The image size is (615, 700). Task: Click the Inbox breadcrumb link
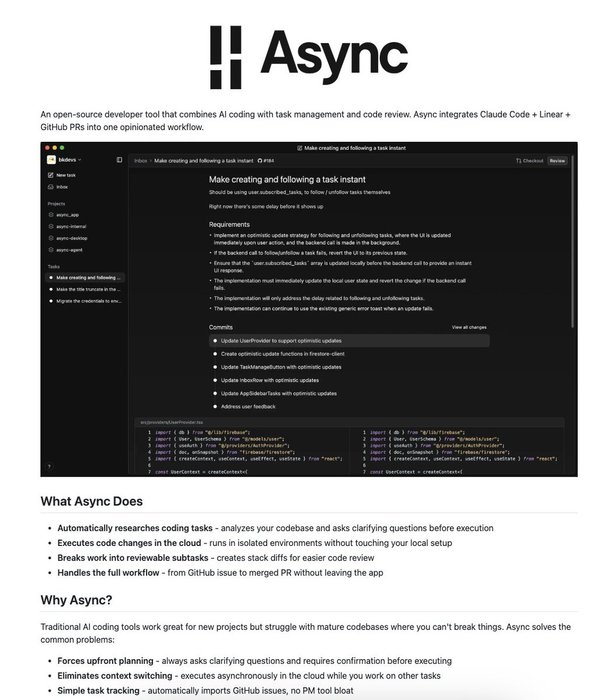(x=141, y=161)
